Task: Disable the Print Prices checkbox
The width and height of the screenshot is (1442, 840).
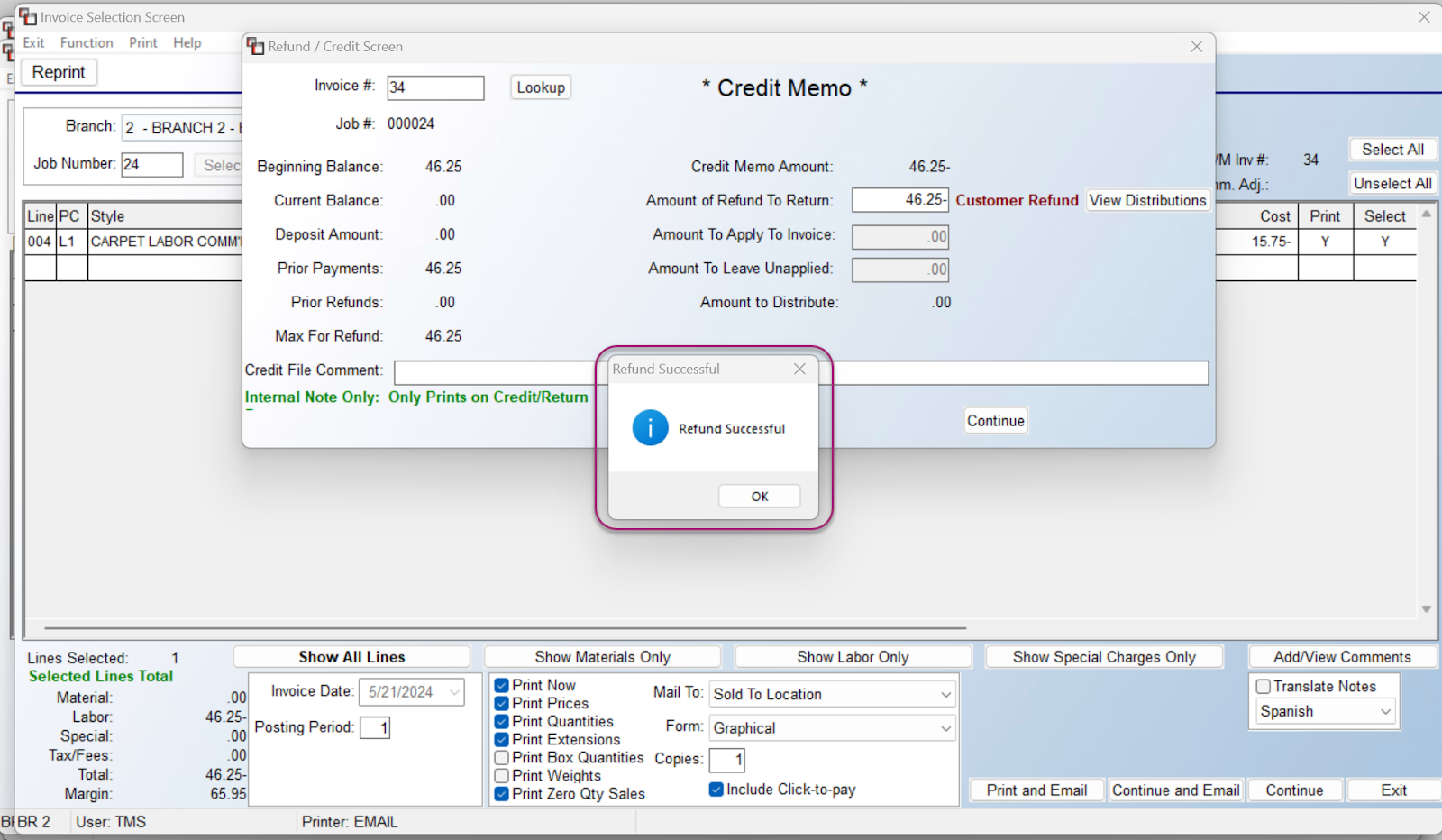Action: [x=502, y=703]
